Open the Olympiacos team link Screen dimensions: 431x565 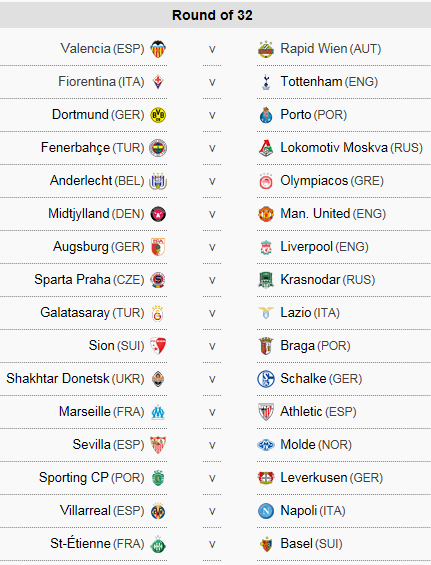pos(314,181)
